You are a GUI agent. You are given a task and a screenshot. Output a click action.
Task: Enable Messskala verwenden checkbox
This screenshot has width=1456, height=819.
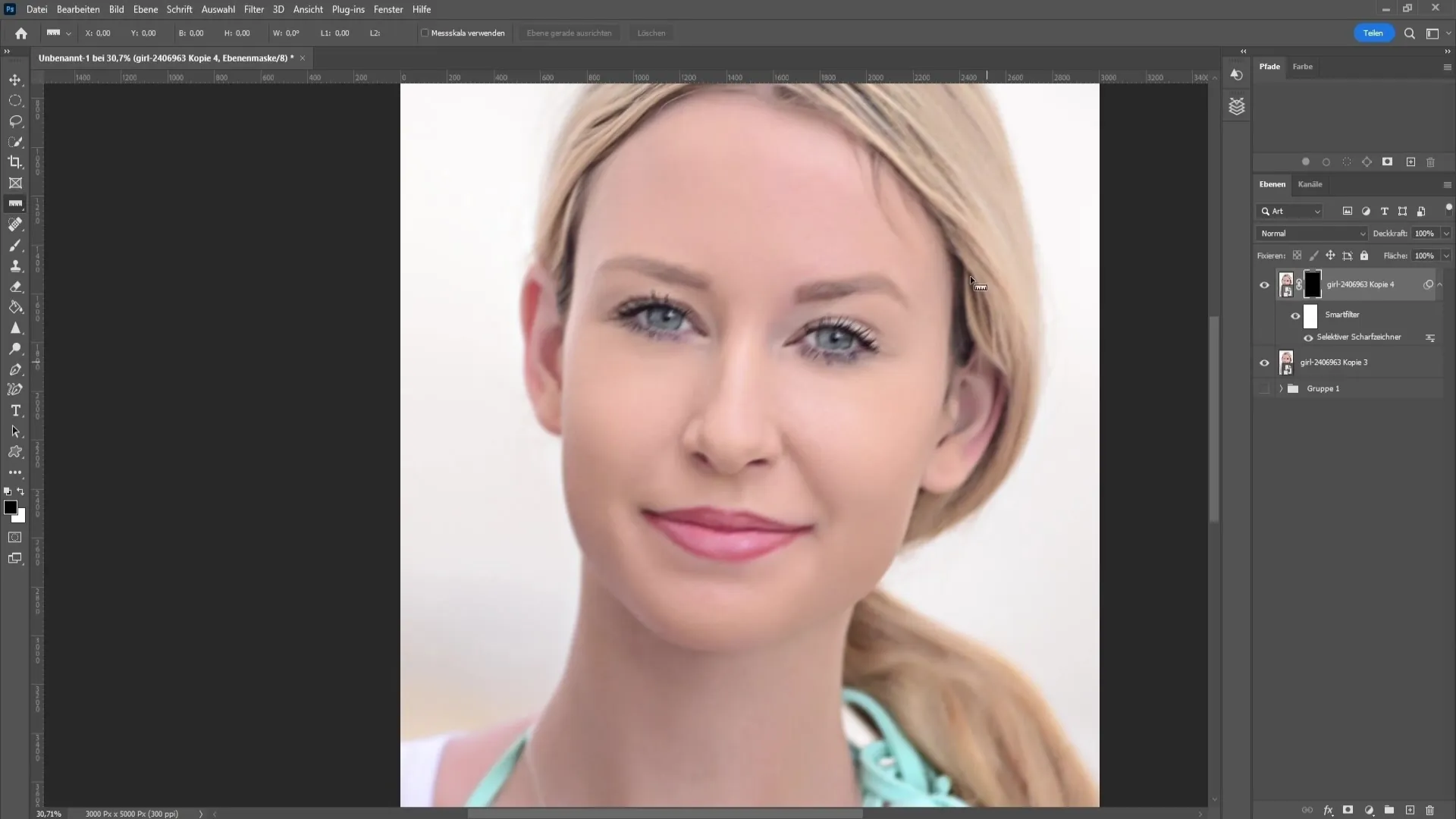425,33
